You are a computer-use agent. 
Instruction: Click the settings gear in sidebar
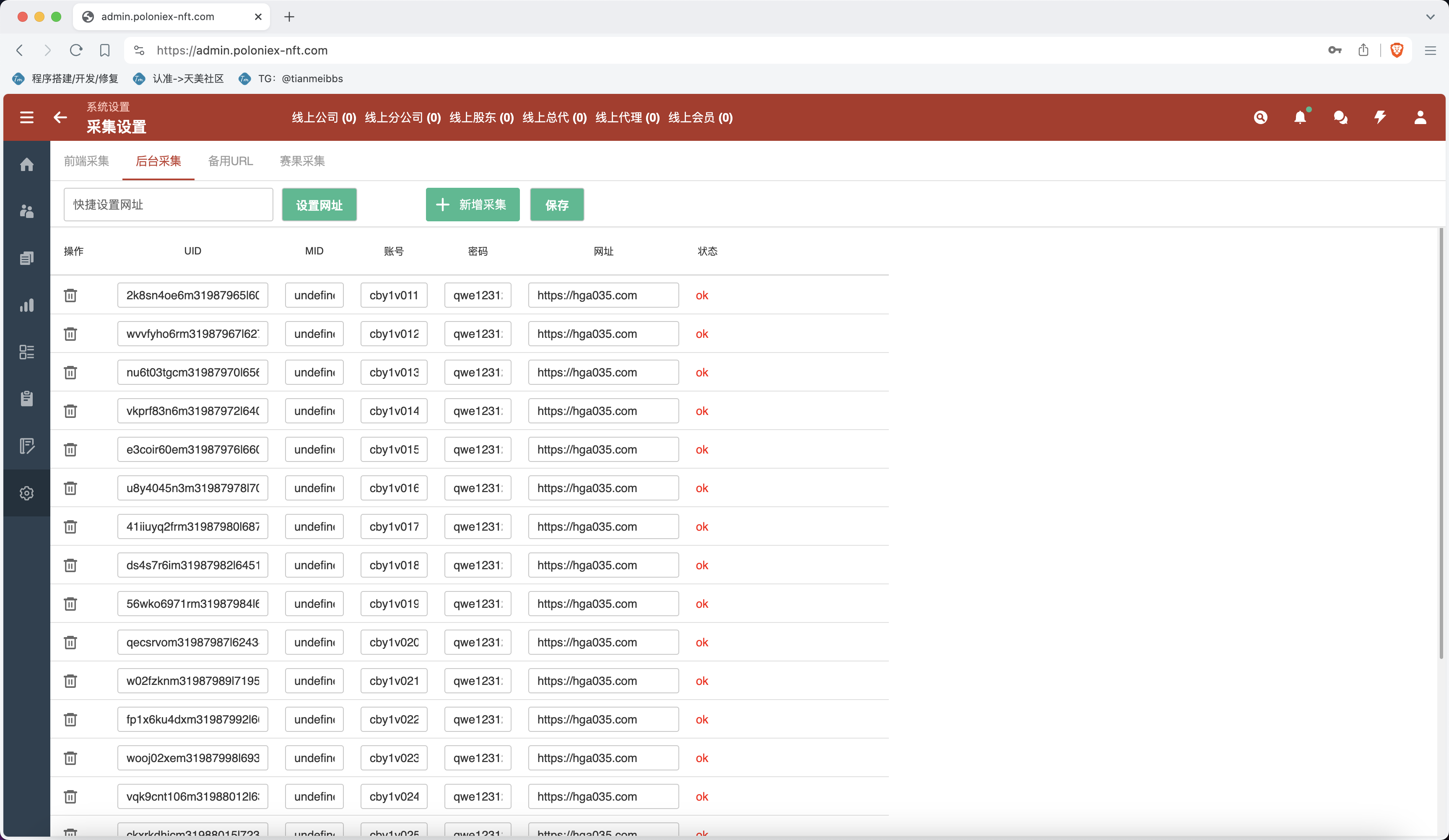coord(26,493)
